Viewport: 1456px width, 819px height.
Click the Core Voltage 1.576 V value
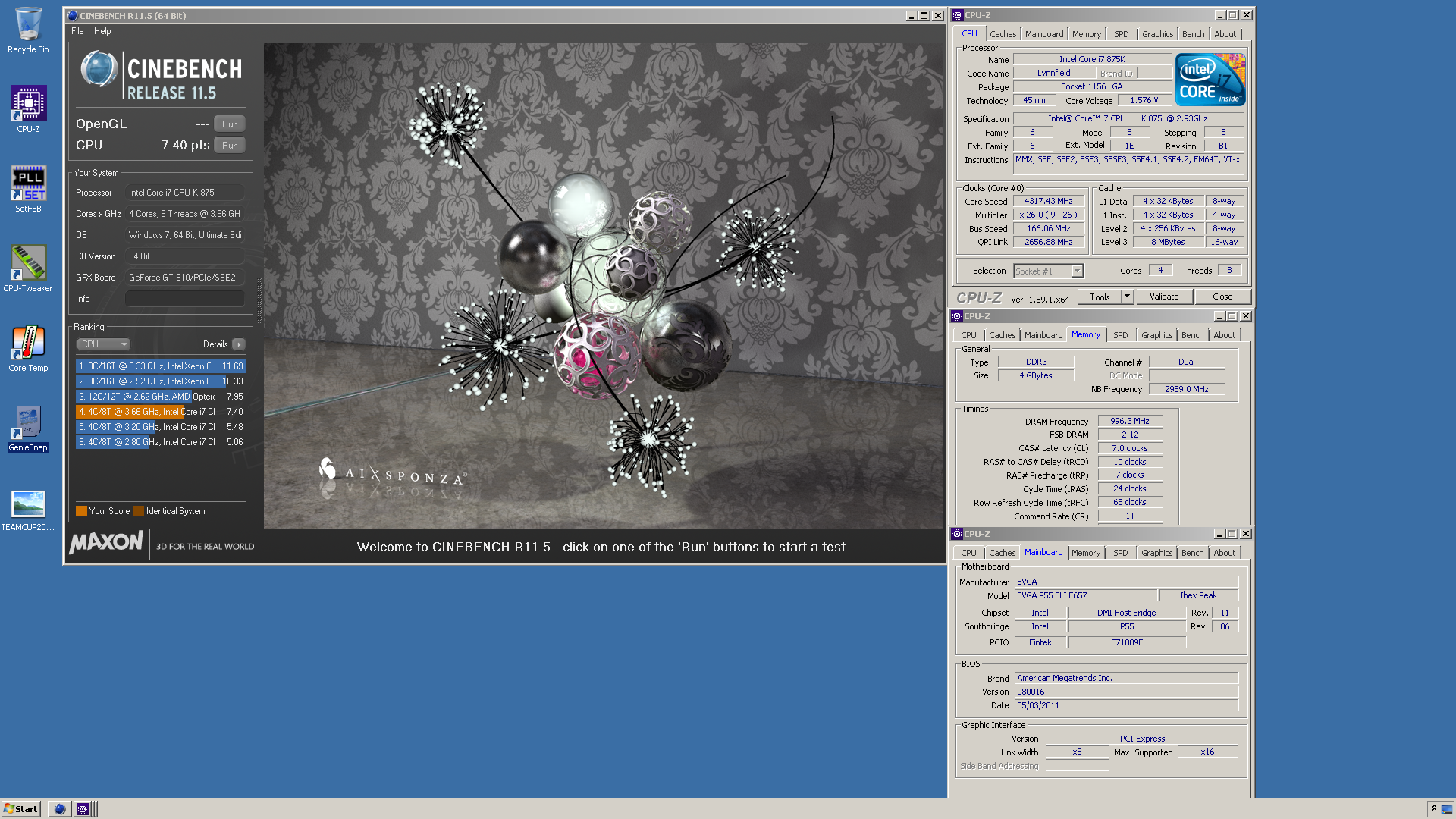pos(1144,101)
